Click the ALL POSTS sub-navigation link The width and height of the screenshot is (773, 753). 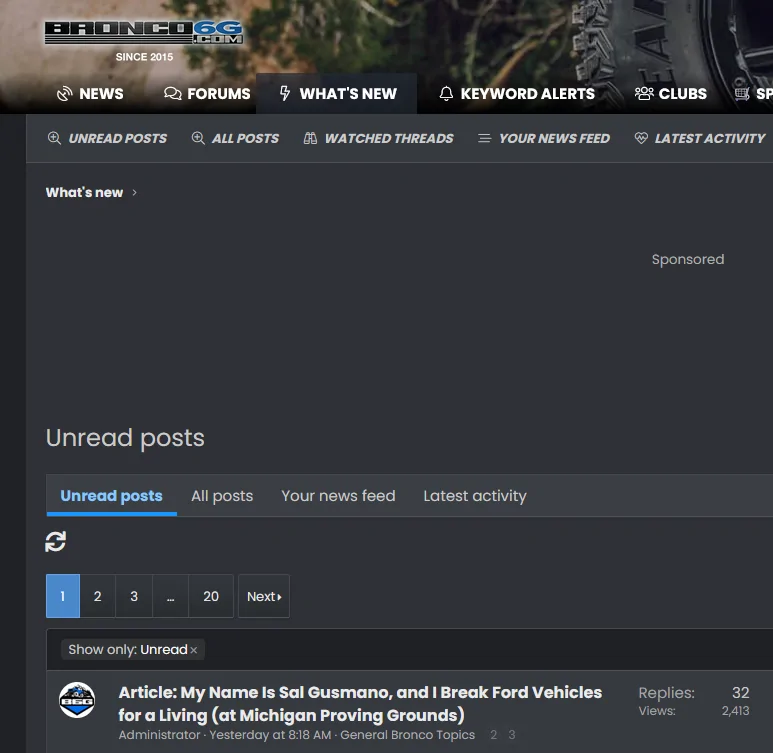pos(235,139)
